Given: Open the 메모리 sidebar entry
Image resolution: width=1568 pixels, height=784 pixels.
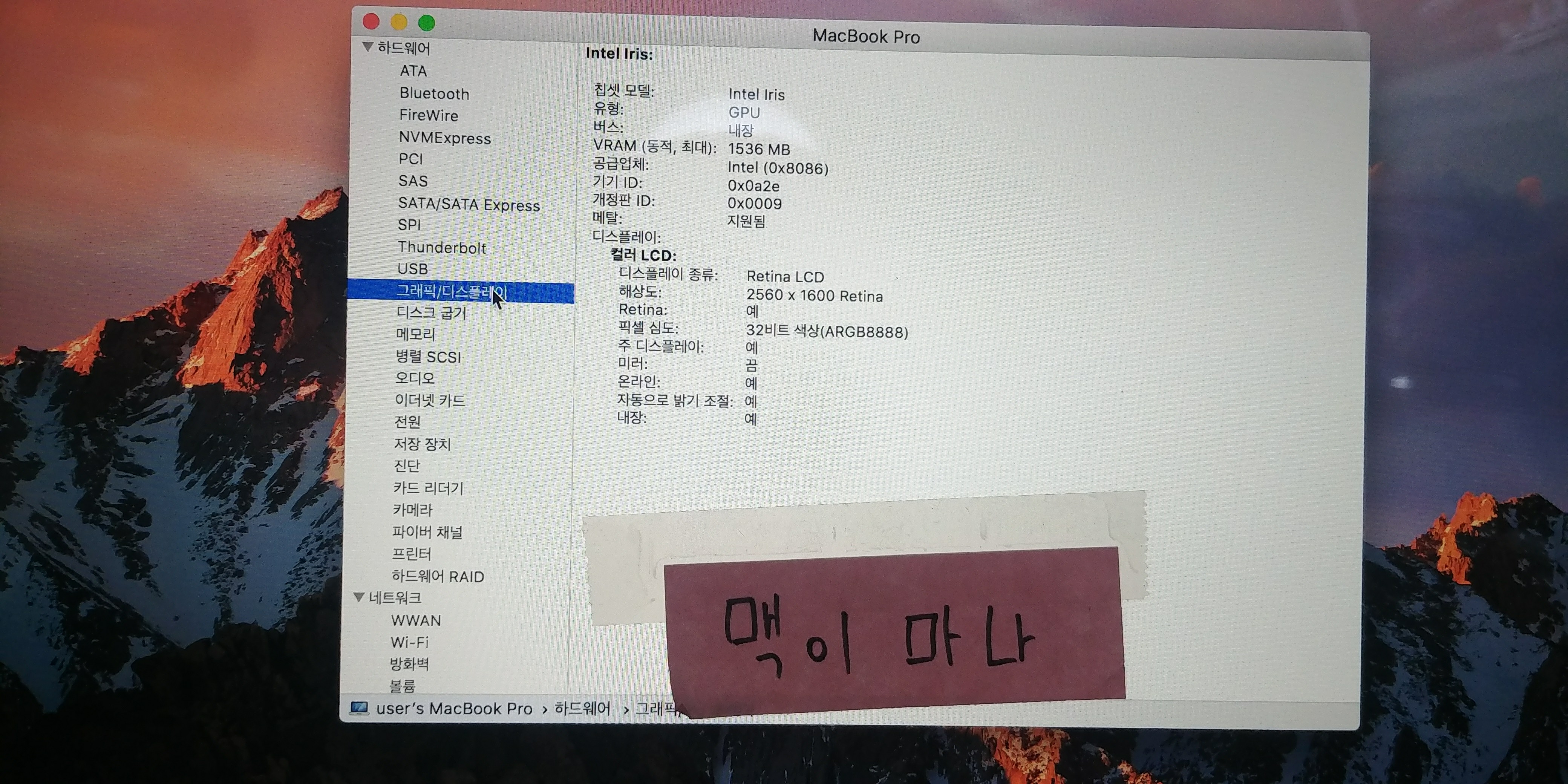Looking at the screenshot, I should point(416,334).
